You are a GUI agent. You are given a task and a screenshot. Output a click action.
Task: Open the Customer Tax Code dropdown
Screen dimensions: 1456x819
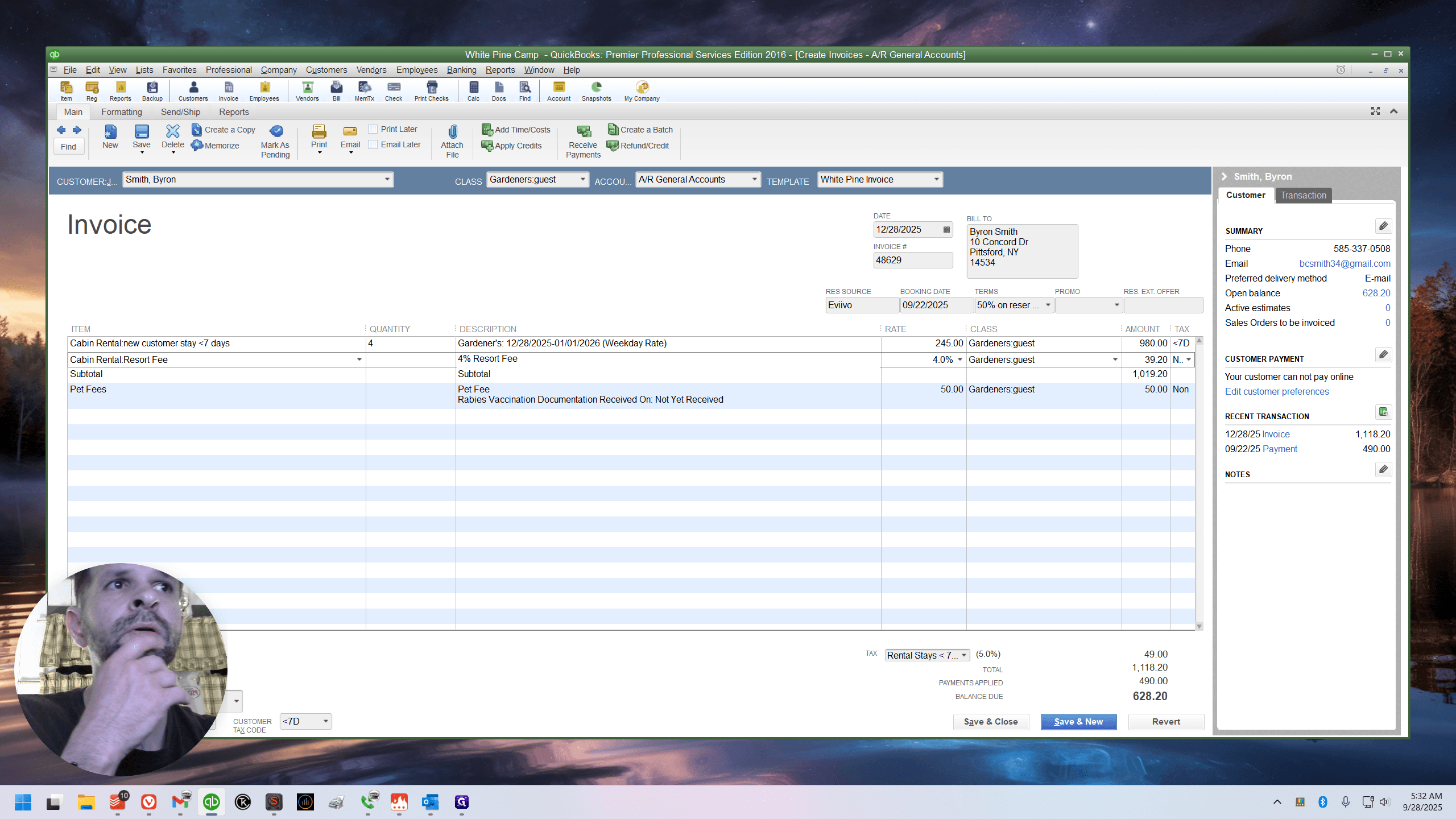(326, 722)
